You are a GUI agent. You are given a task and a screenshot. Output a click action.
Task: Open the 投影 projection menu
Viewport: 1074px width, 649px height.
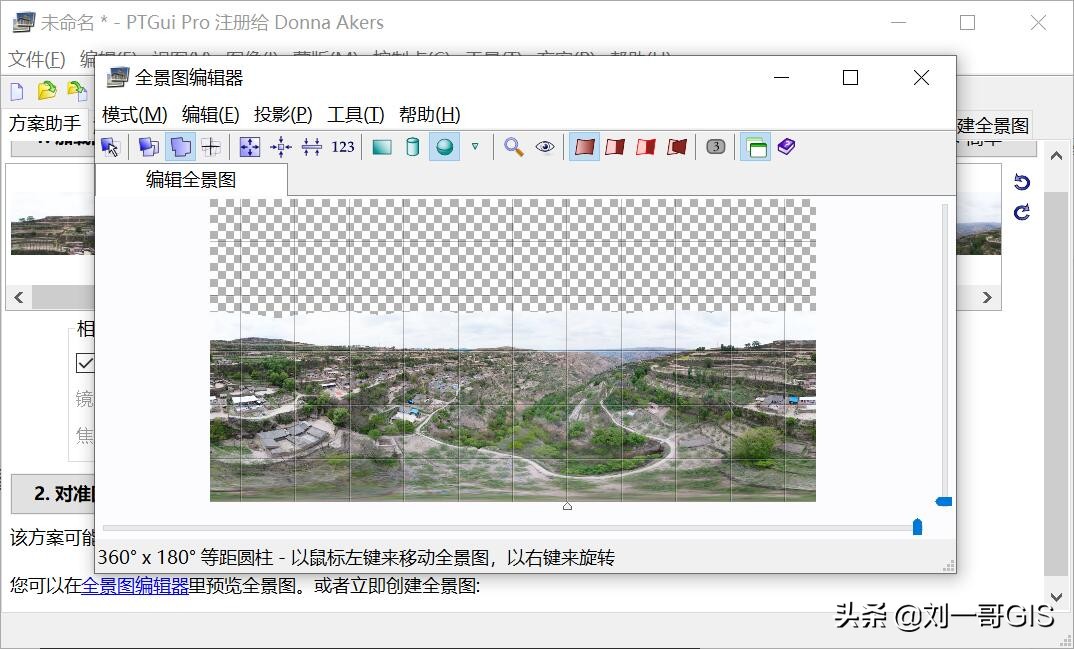283,114
